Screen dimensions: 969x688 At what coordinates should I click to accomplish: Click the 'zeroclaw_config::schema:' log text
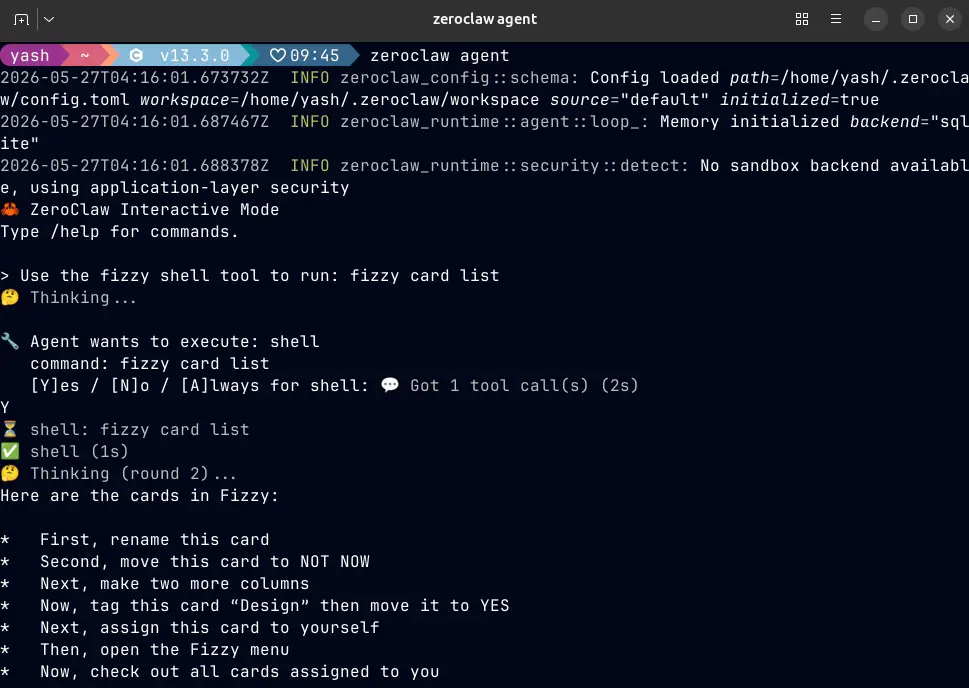[x=460, y=78]
